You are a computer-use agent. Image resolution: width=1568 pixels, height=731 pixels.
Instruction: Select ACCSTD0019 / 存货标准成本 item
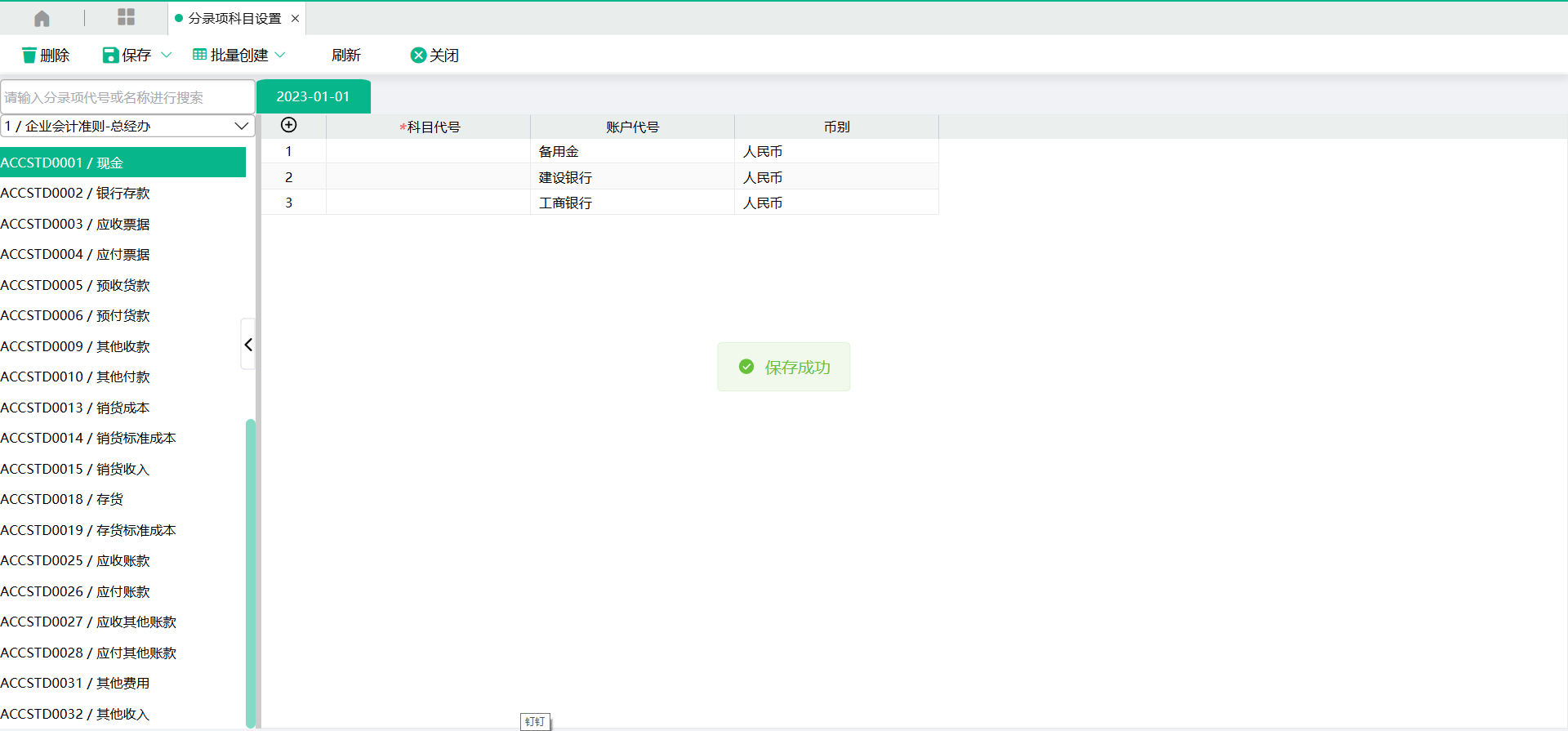[122, 530]
